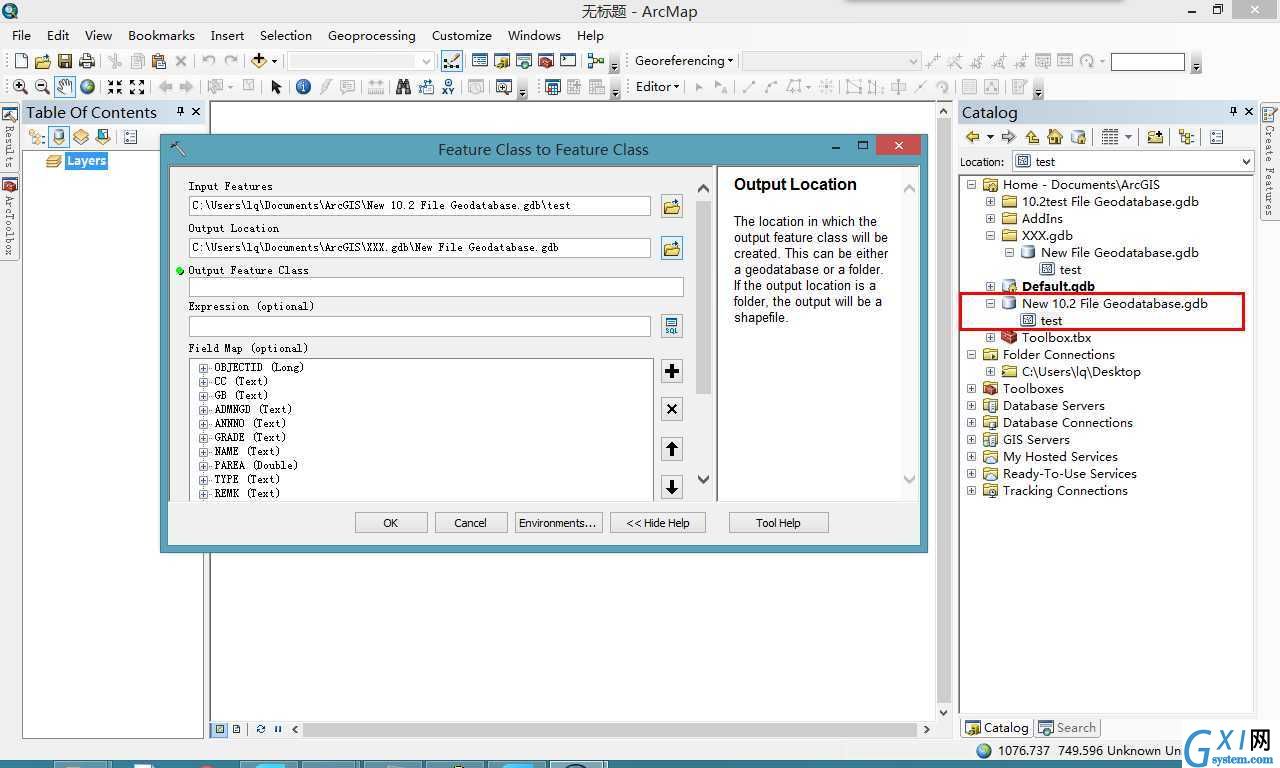
Task: Click the Find binoculars icon
Action: (x=403, y=87)
